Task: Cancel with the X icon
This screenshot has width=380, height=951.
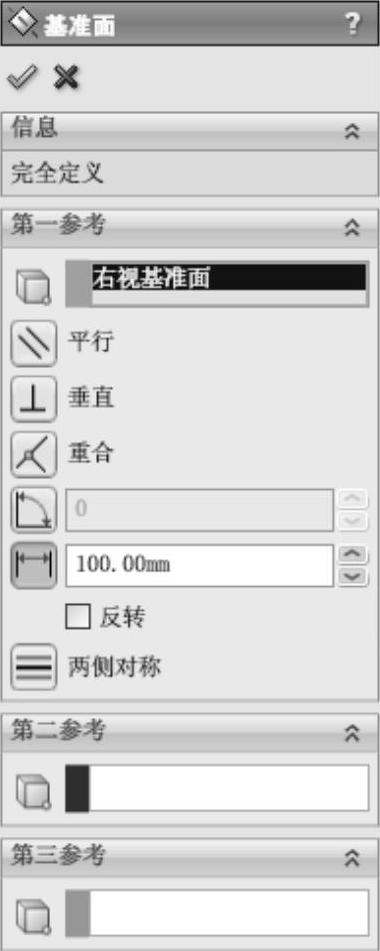Action: (x=67, y=77)
